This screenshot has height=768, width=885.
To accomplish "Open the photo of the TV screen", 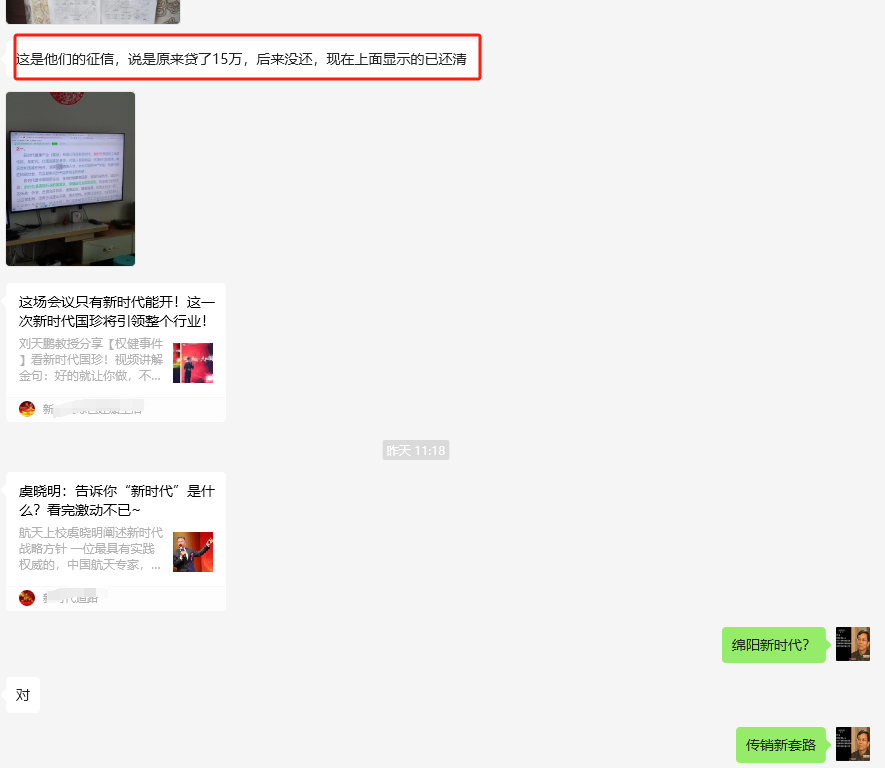I will [x=70, y=179].
